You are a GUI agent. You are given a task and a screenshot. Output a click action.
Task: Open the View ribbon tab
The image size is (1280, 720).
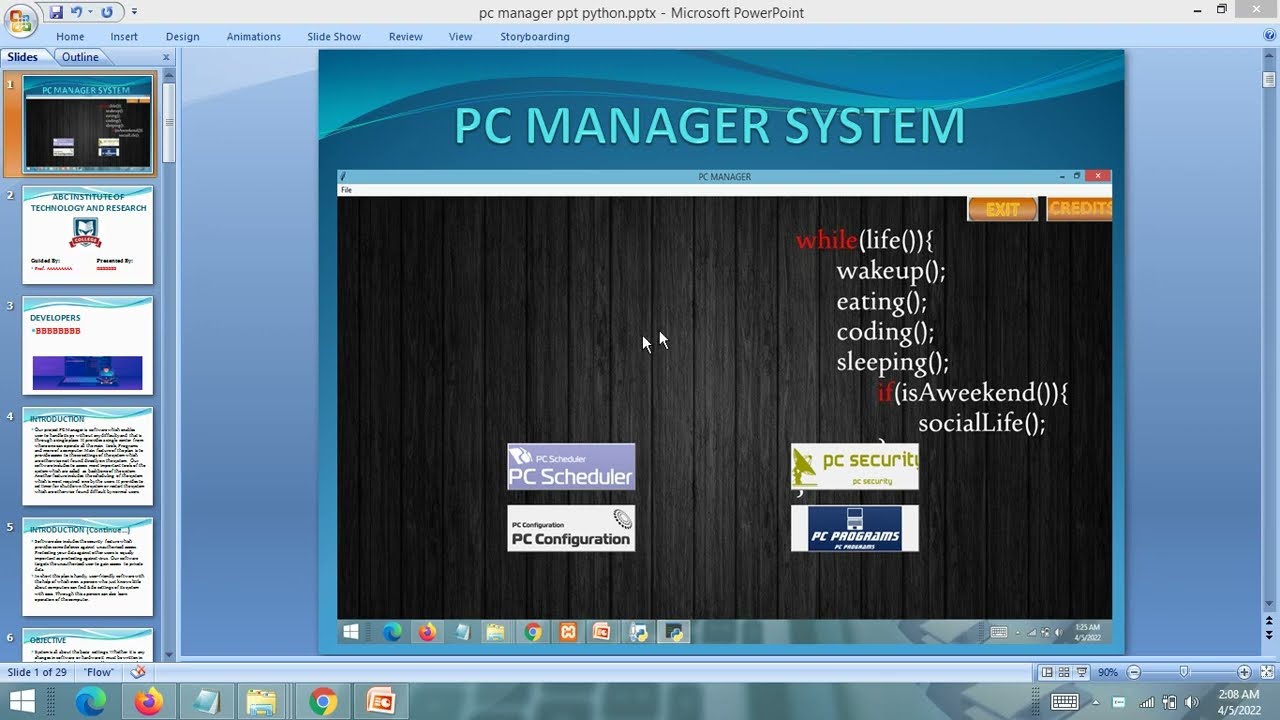(460, 37)
